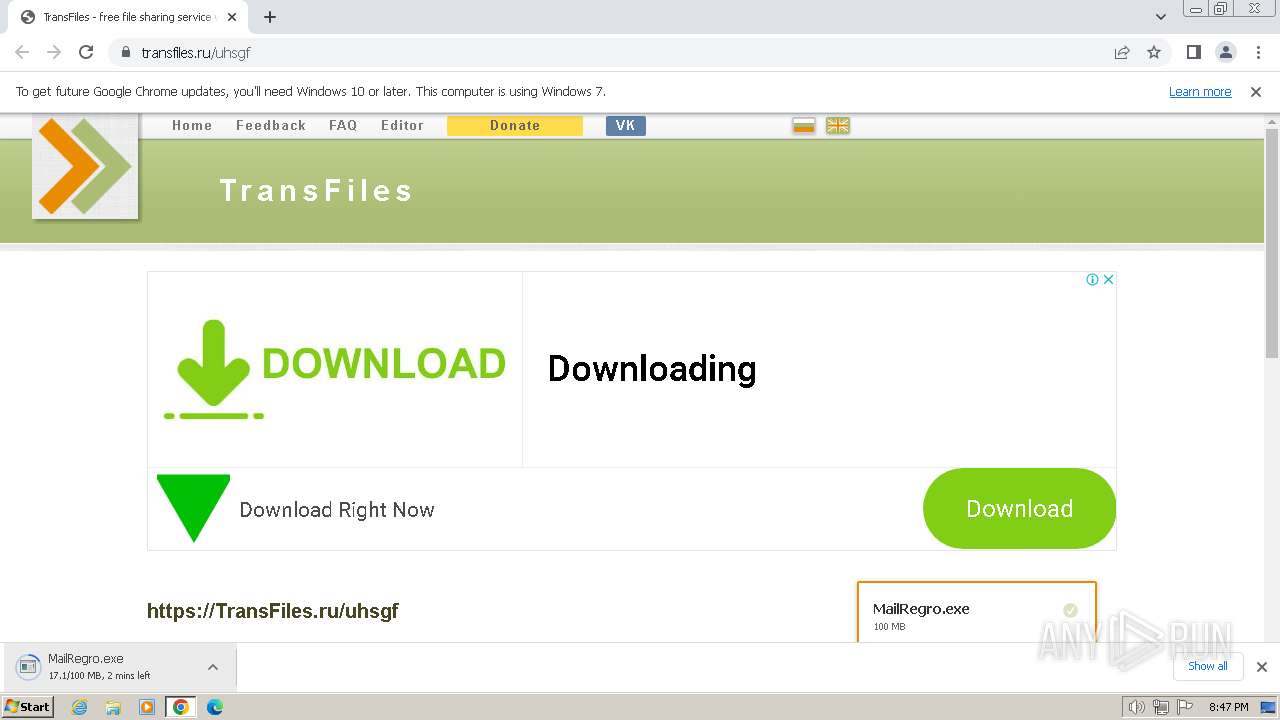Image resolution: width=1280 pixels, height=720 pixels.
Task: Click the 8:47 PM clock
Action: tap(1228, 707)
